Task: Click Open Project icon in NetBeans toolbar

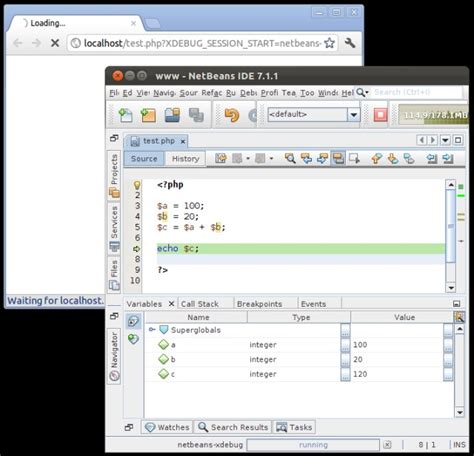Action: click(172, 115)
